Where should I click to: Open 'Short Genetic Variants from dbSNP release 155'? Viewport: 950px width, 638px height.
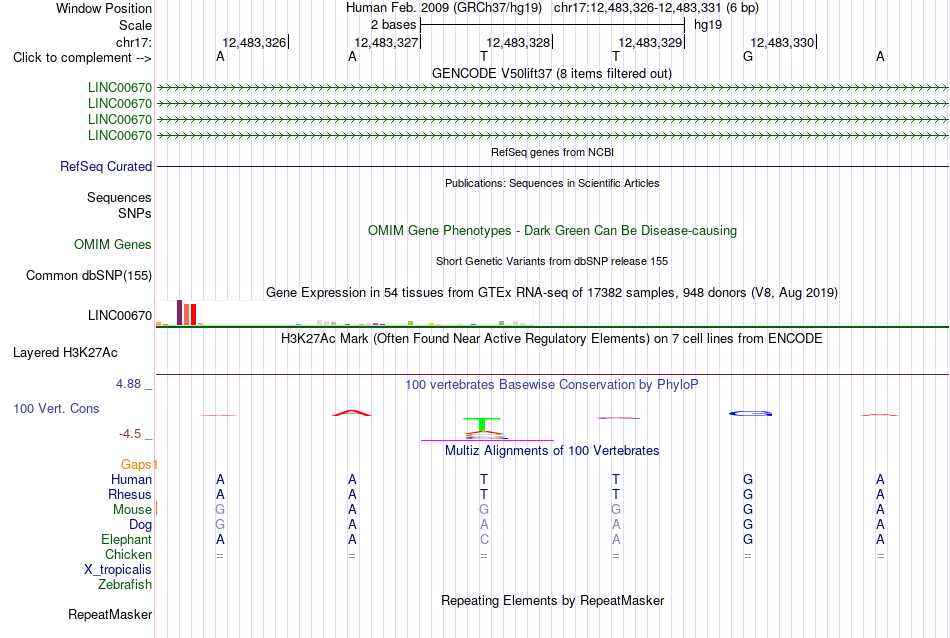(x=552, y=261)
